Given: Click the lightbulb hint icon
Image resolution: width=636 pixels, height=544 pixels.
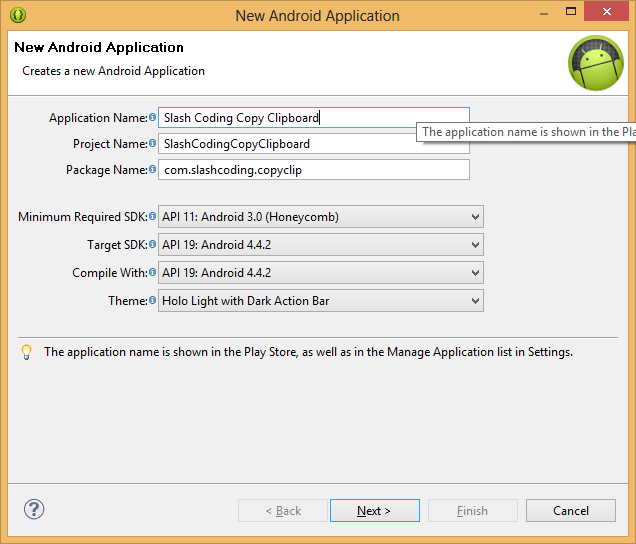Looking at the screenshot, I should click(x=27, y=352).
